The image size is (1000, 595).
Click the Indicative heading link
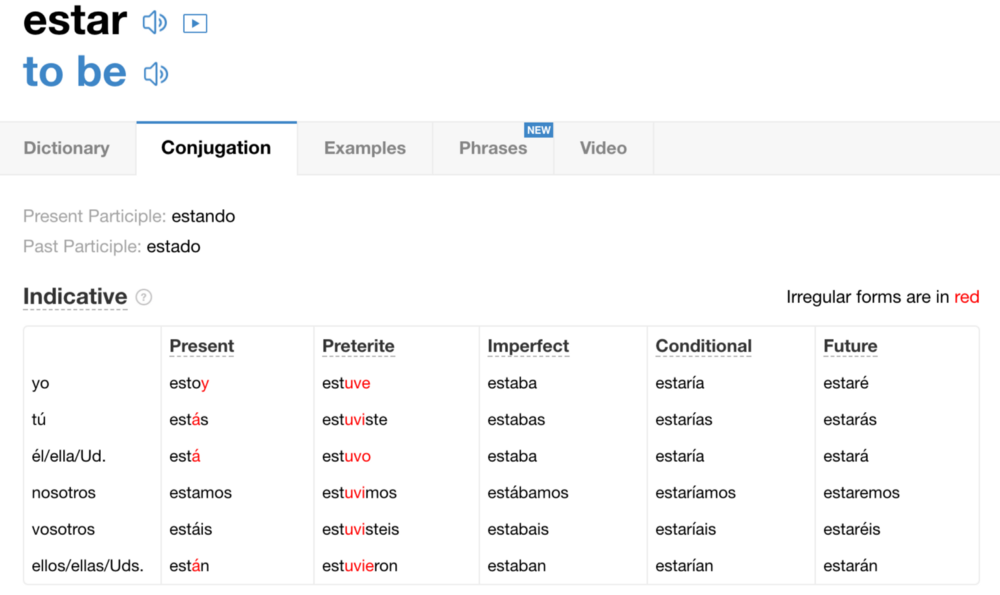[75, 297]
